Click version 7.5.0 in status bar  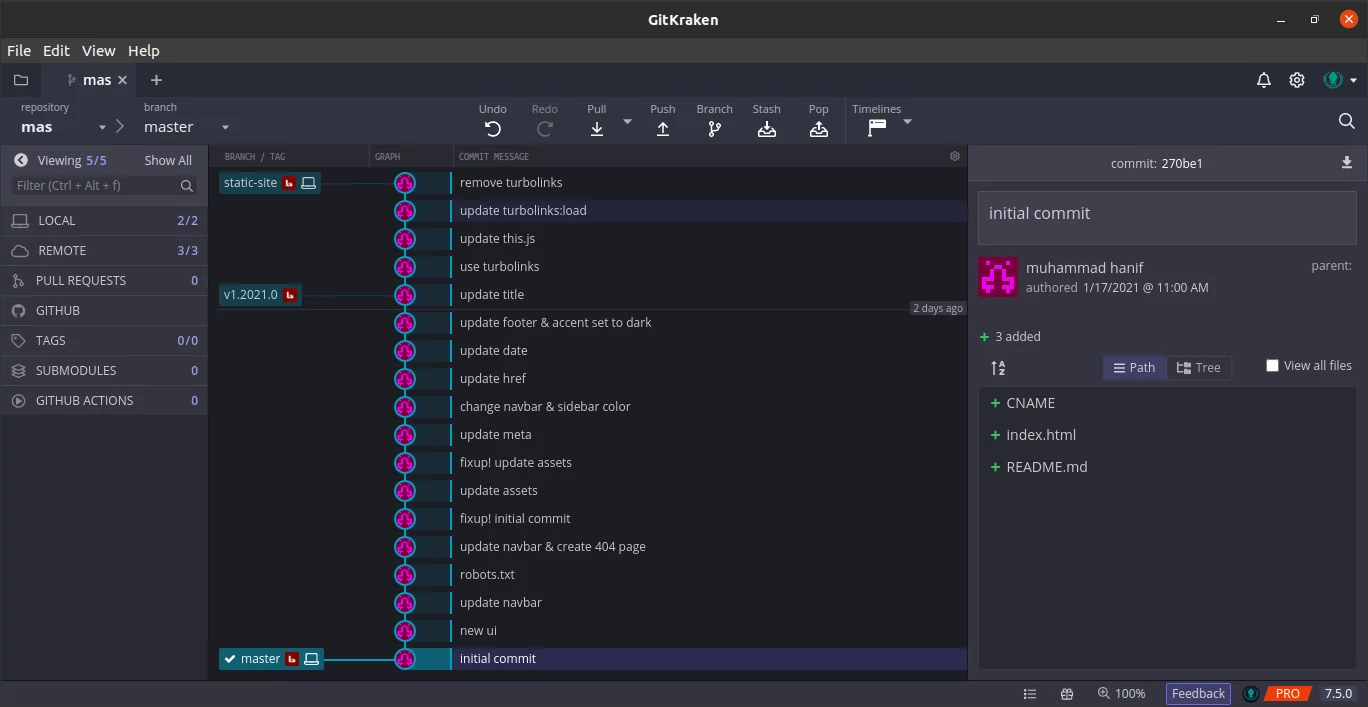tap(1338, 694)
